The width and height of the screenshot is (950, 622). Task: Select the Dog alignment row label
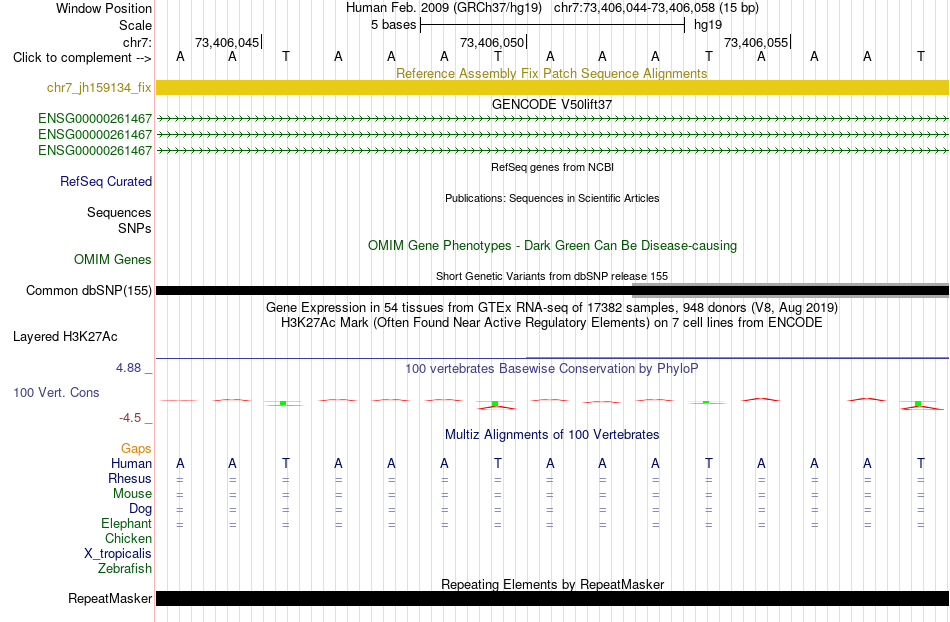click(141, 509)
